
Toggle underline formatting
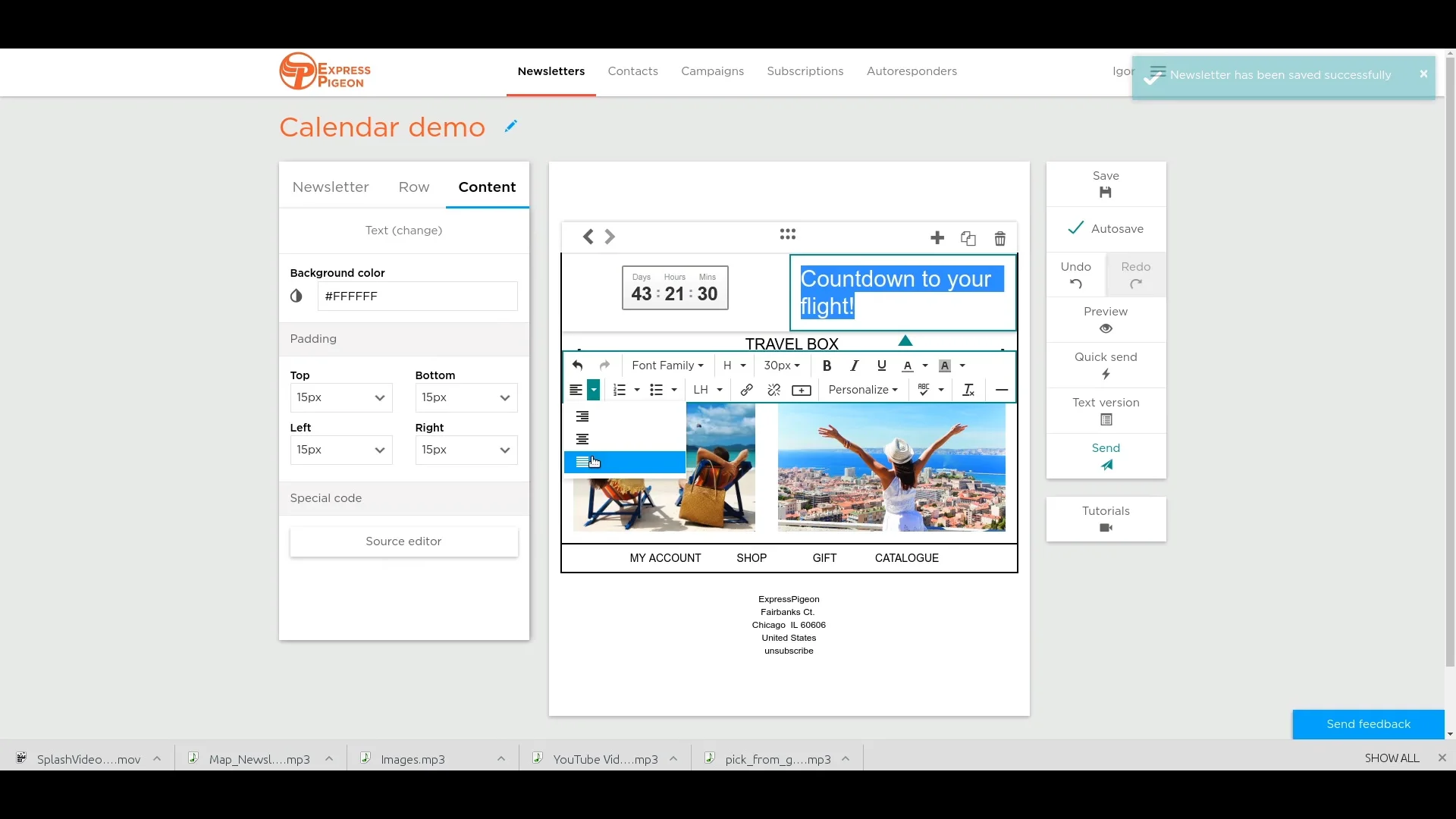pos(881,366)
